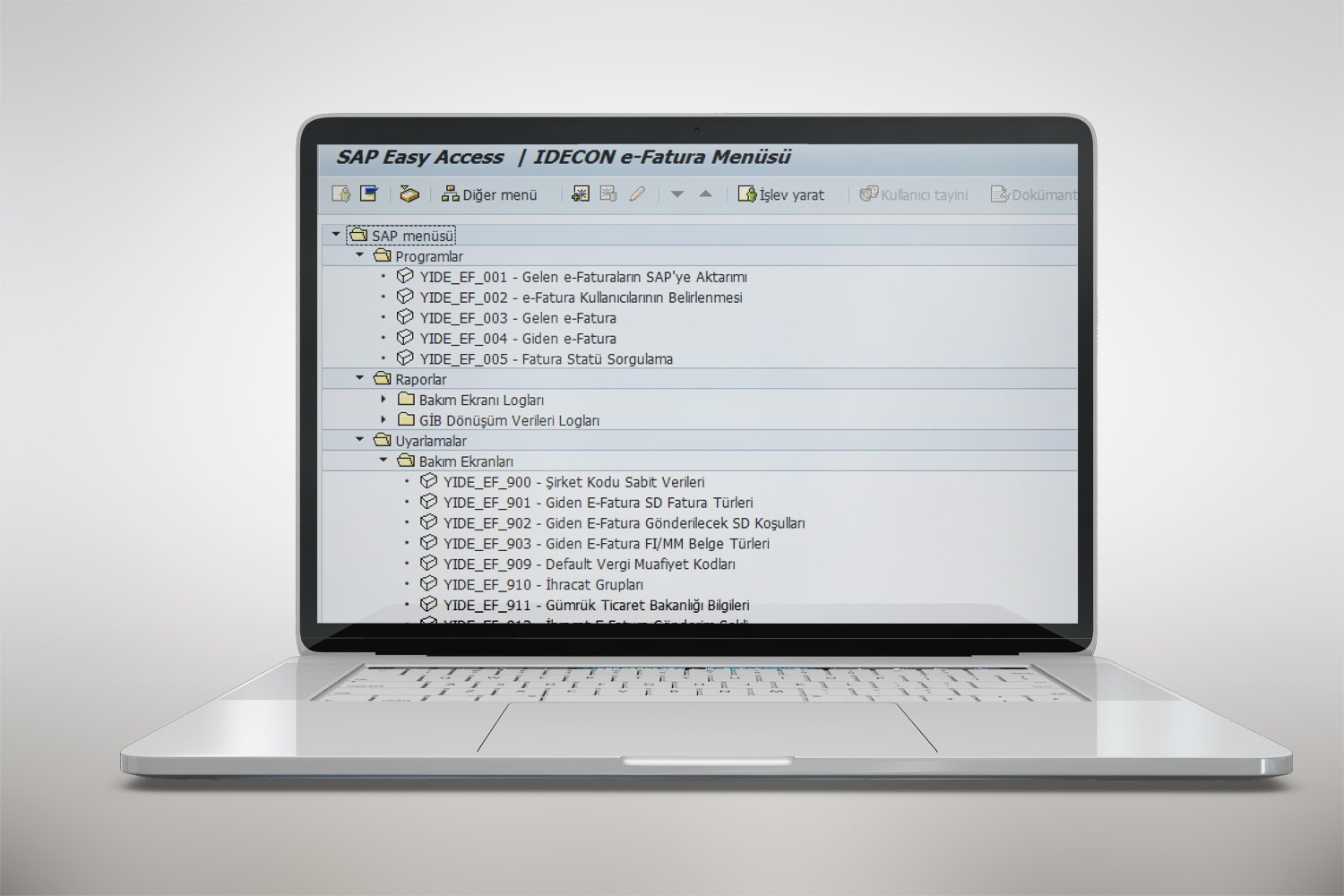Click the Diğer menü button
The width and height of the screenshot is (1344, 896).
coord(490,194)
